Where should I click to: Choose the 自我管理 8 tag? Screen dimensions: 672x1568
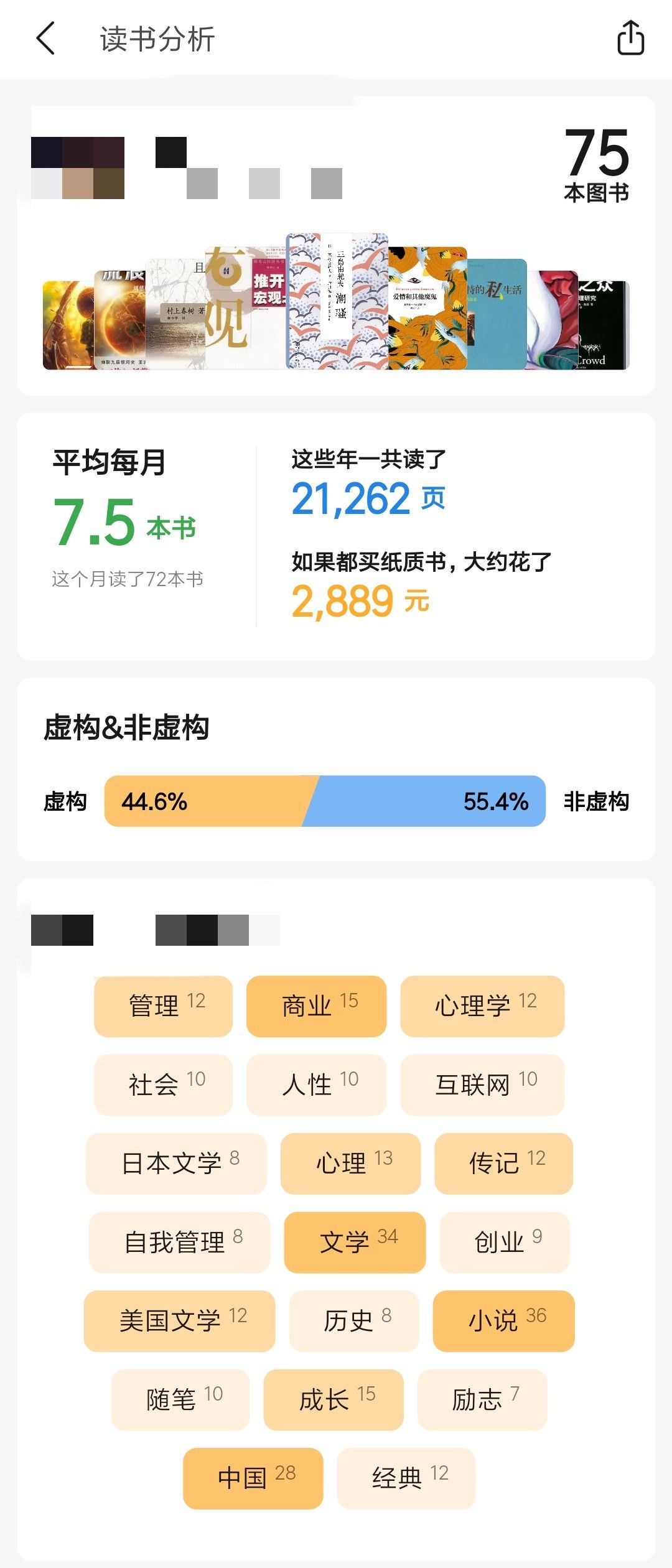179,1242
